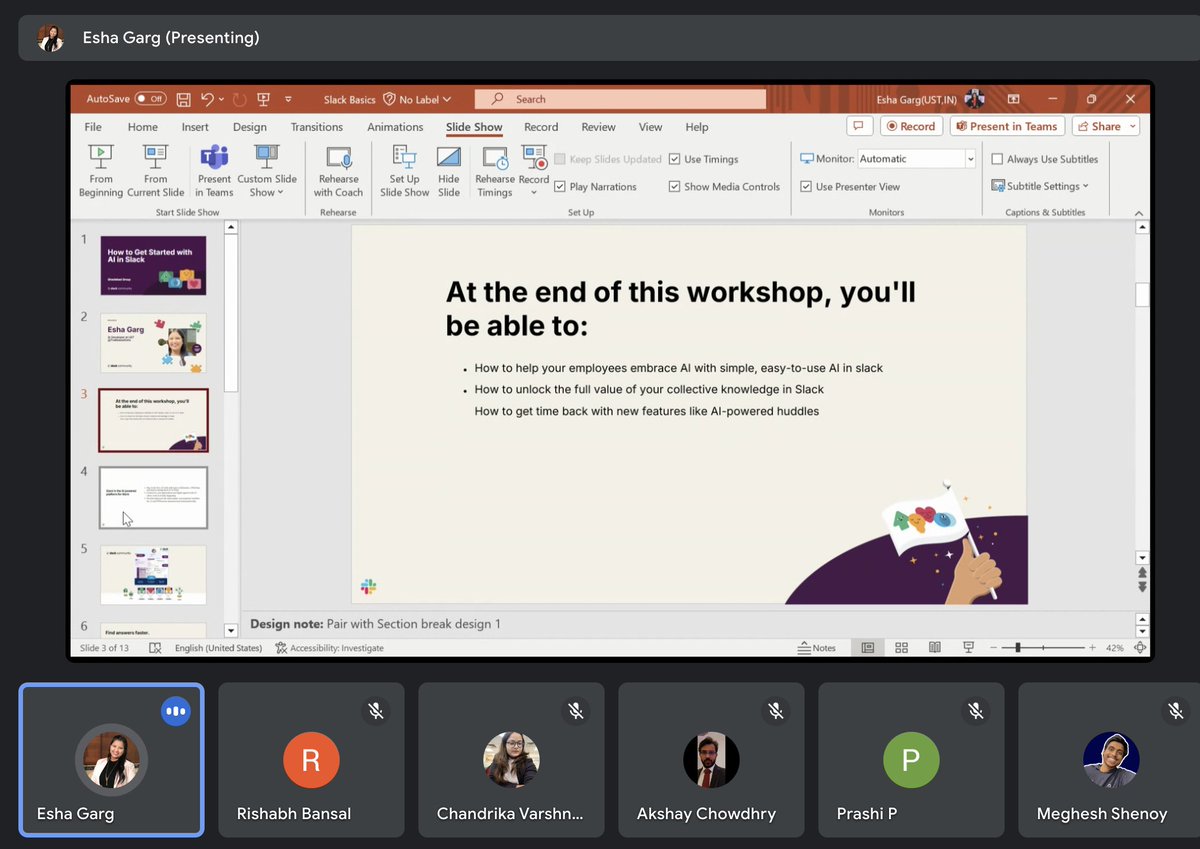Expand the Share button dropdown arrow
This screenshot has height=849, width=1200.
(1132, 127)
